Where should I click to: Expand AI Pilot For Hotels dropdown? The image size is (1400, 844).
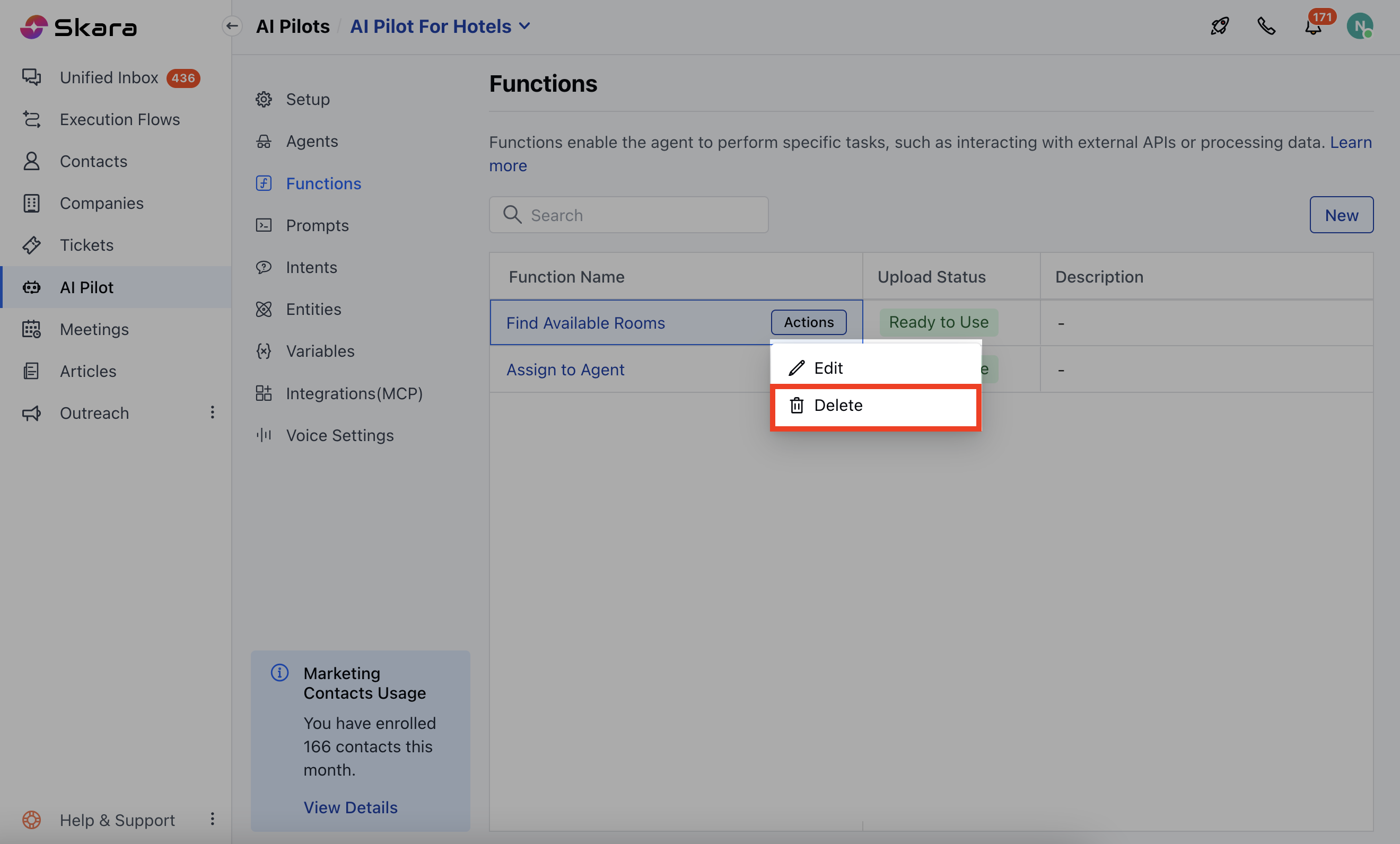(525, 26)
